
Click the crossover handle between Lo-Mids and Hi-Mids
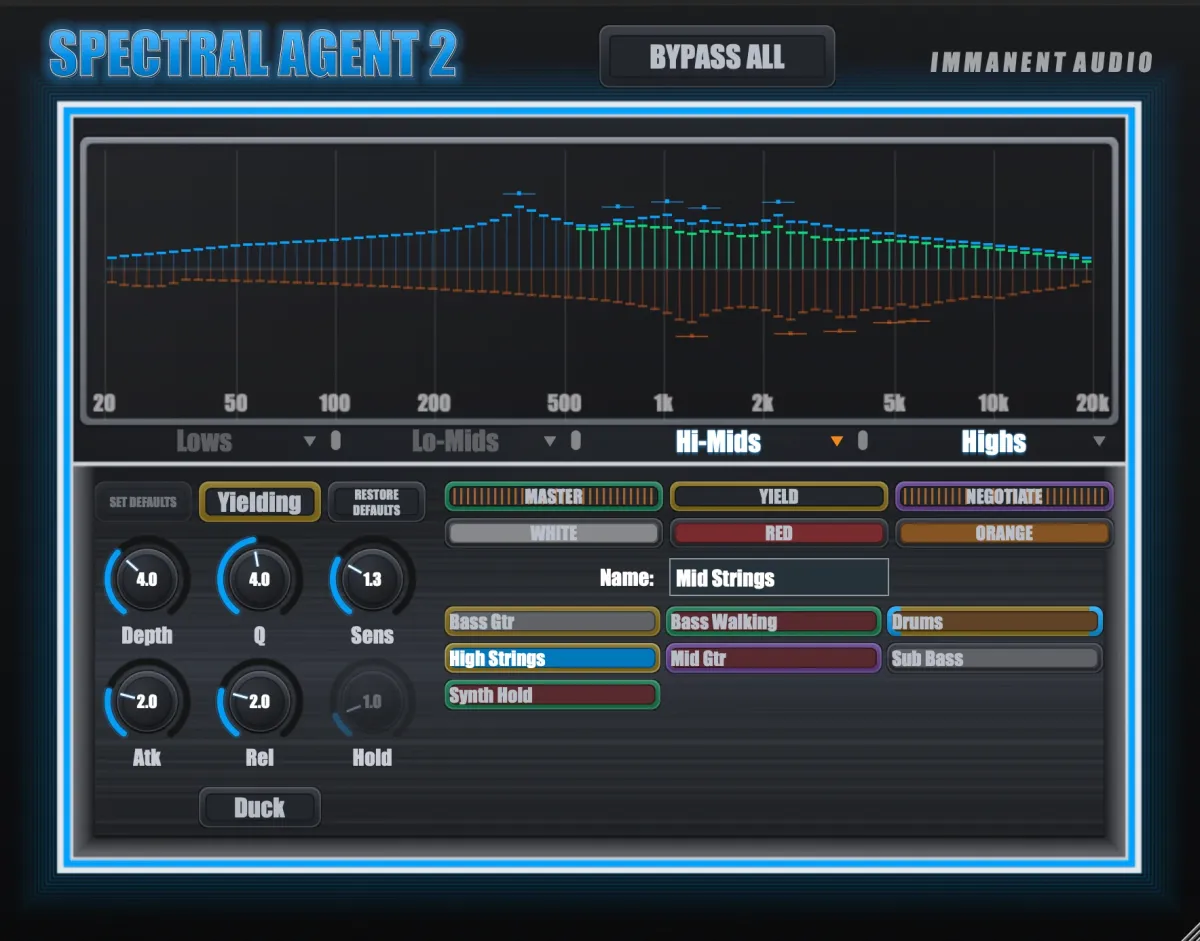click(575, 441)
